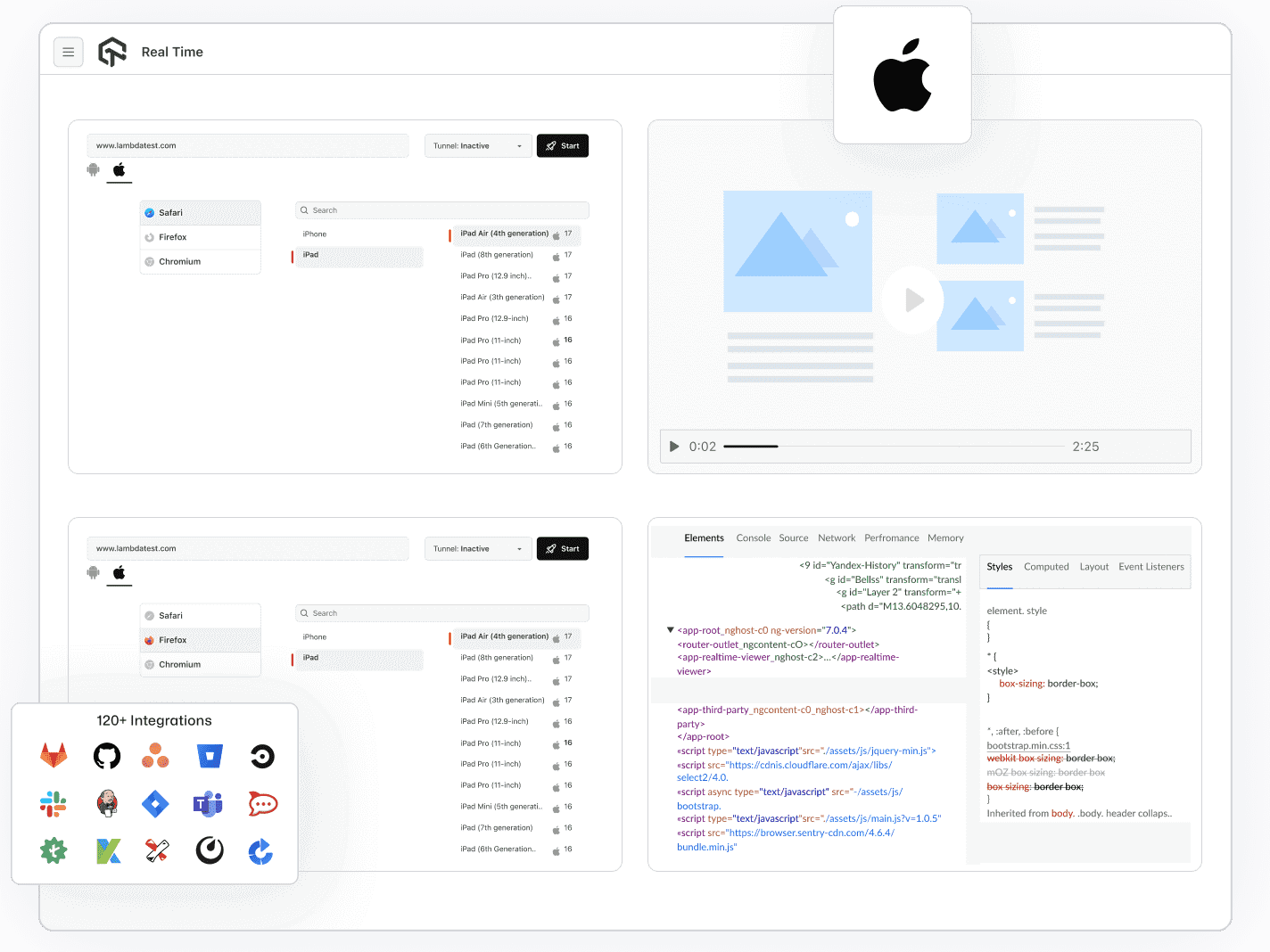Click the red and white crossed-strips integration icon
Image resolution: width=1270 pixels, height=952 pixels.
pos(157,851)
